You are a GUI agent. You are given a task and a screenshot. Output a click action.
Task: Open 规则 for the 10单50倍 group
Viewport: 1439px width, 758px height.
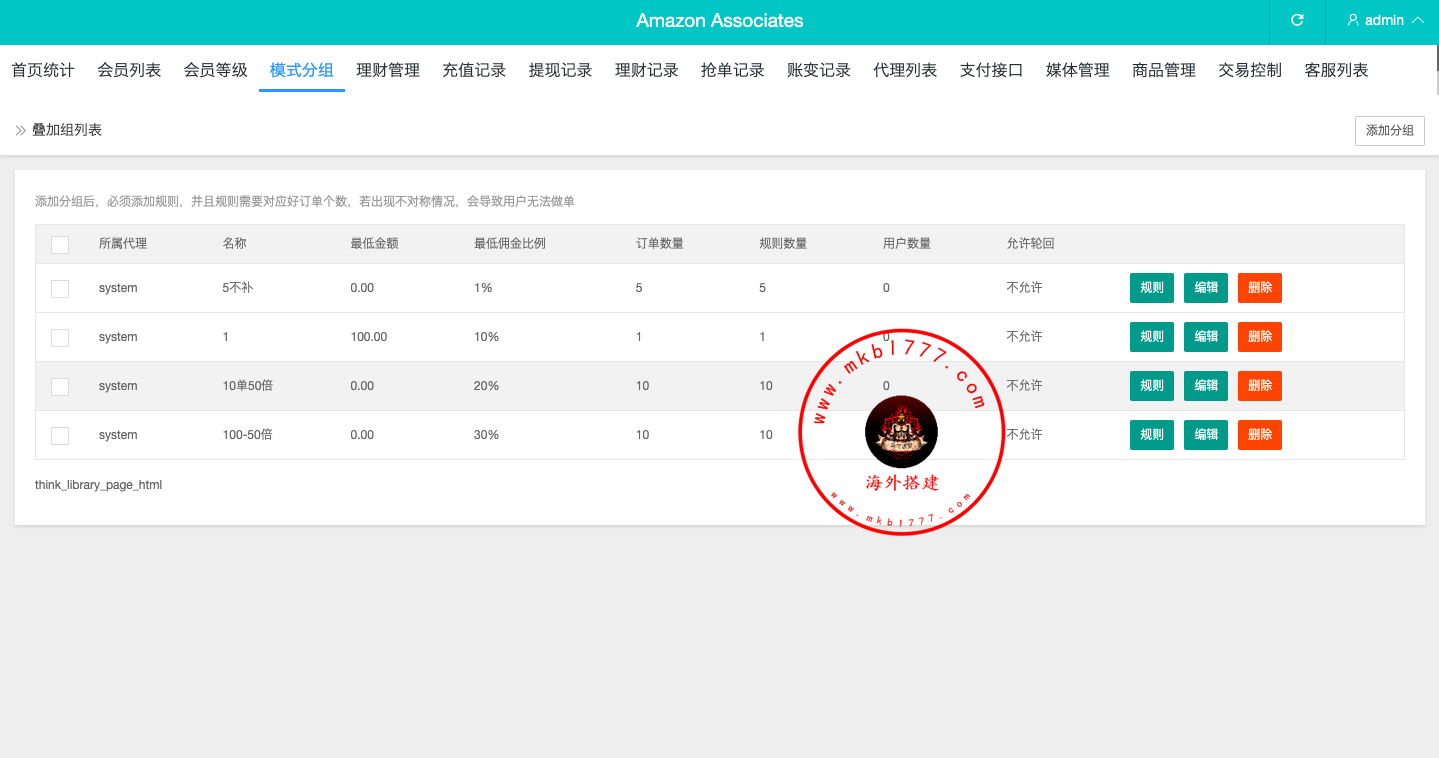[1152, 386]
